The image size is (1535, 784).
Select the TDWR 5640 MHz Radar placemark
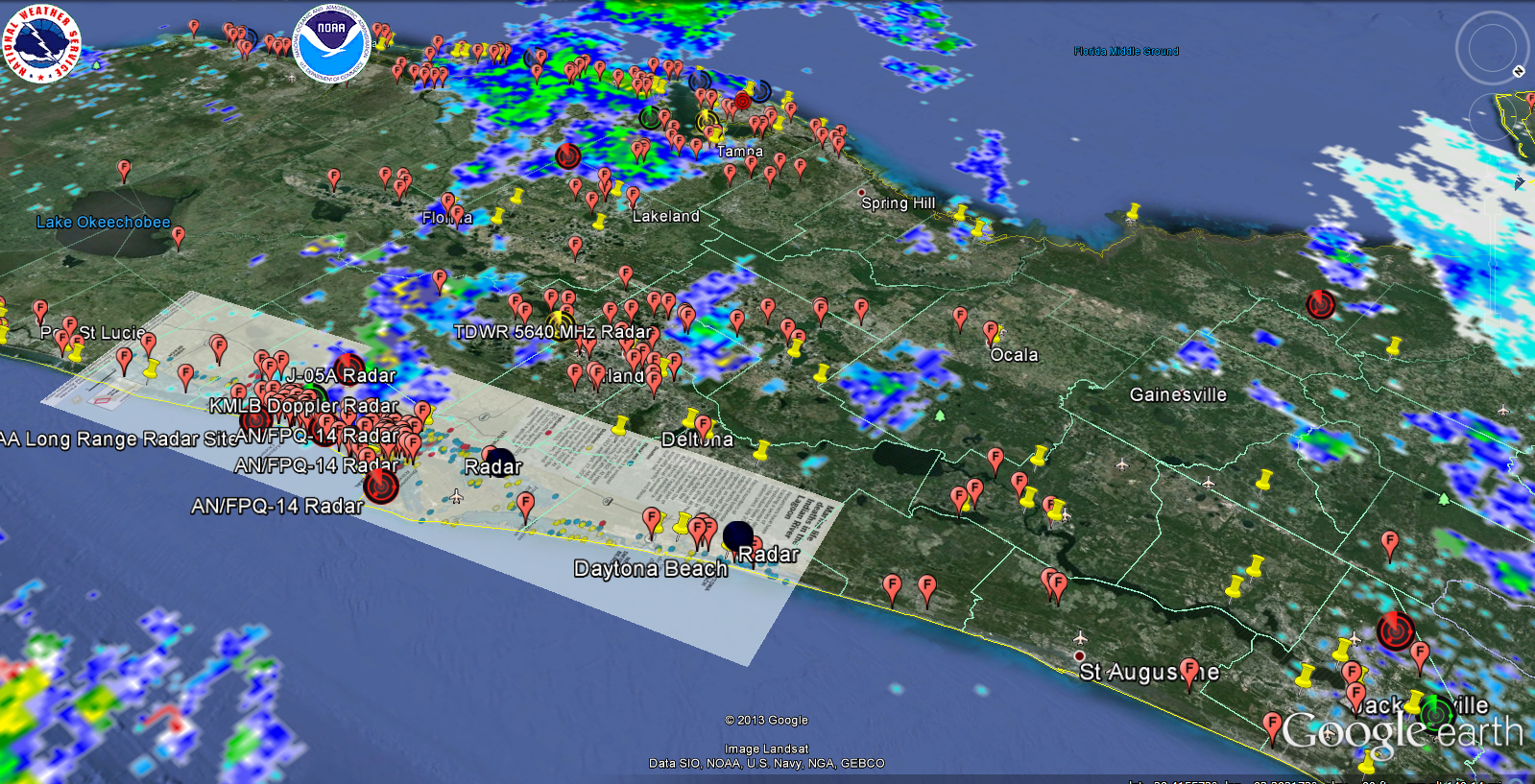(560, 324)
